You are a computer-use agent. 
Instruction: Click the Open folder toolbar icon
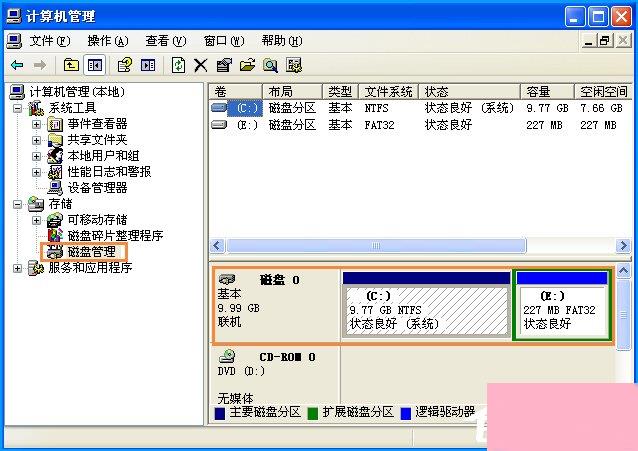(247, 65)
